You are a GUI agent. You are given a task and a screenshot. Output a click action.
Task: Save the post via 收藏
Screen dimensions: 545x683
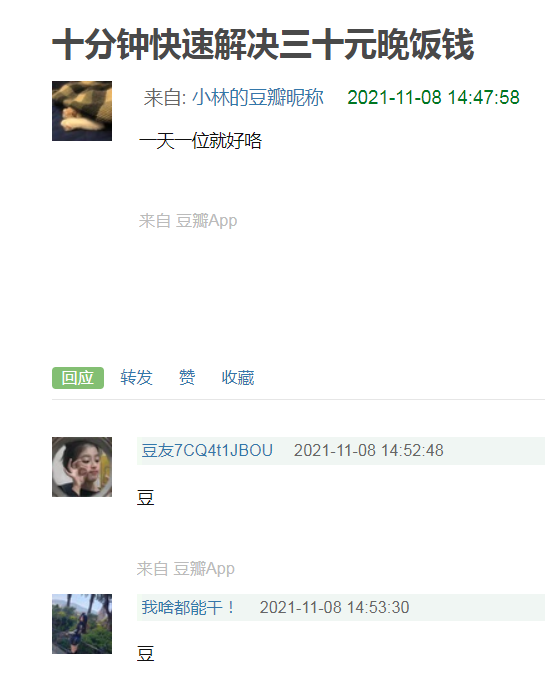click(x=238, y=378)
